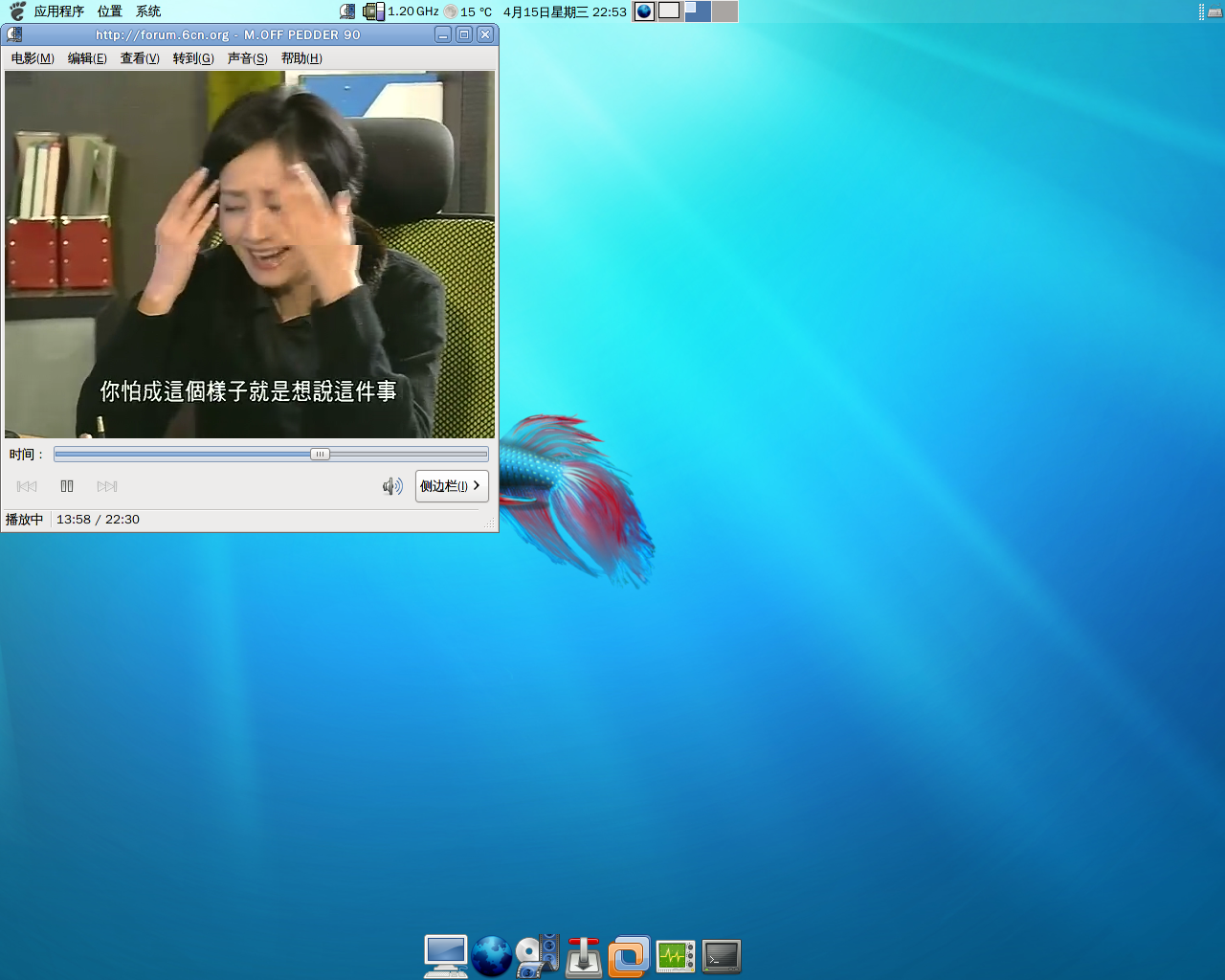Launch the terminal icon in dock

(x=722, y=956)
